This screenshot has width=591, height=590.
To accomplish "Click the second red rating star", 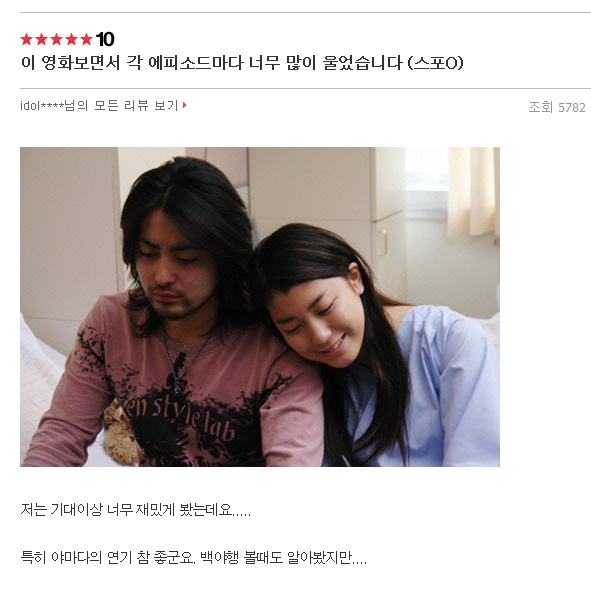I will point(41,39).
